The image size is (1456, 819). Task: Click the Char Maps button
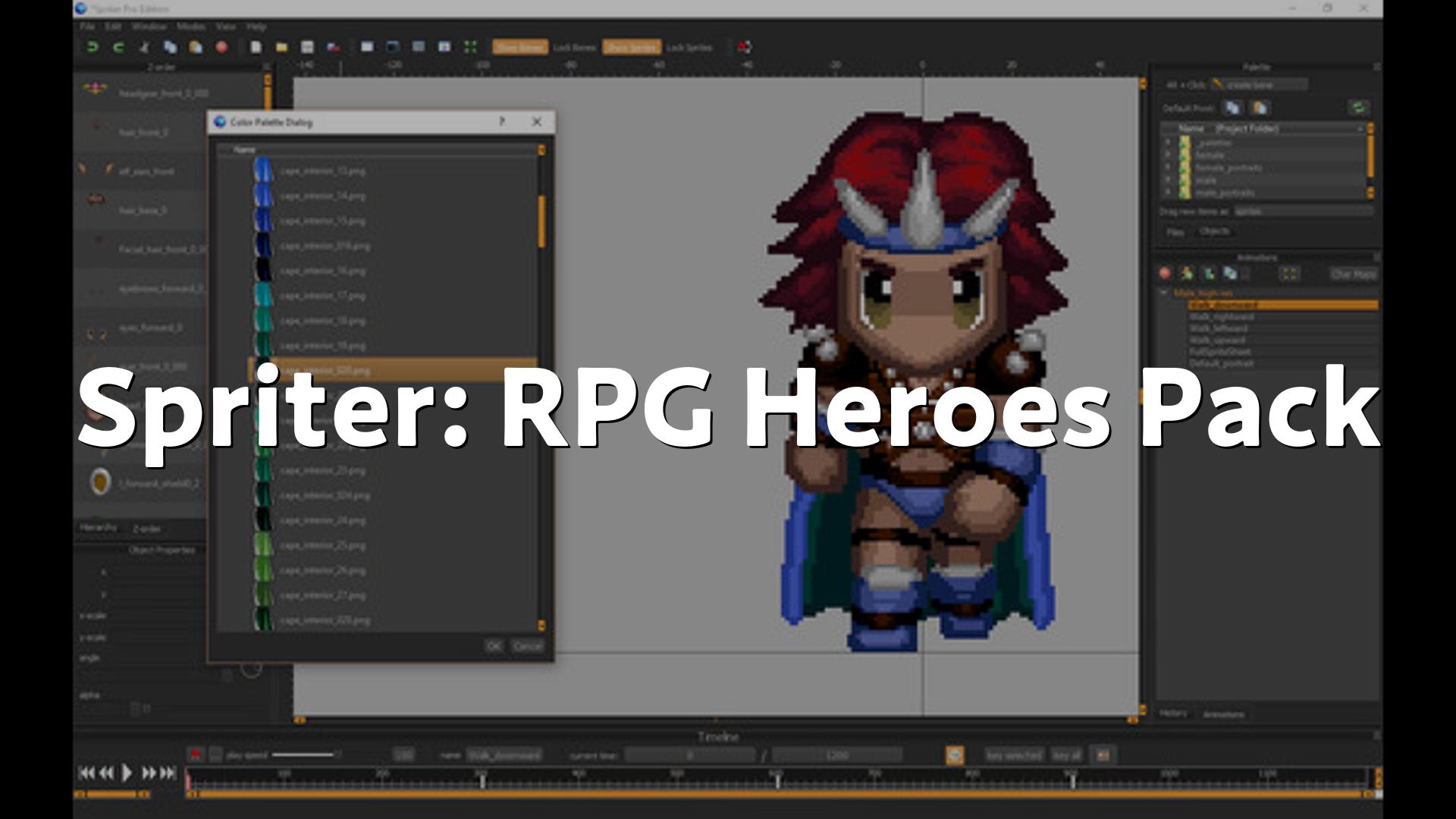pos(1353,274)
